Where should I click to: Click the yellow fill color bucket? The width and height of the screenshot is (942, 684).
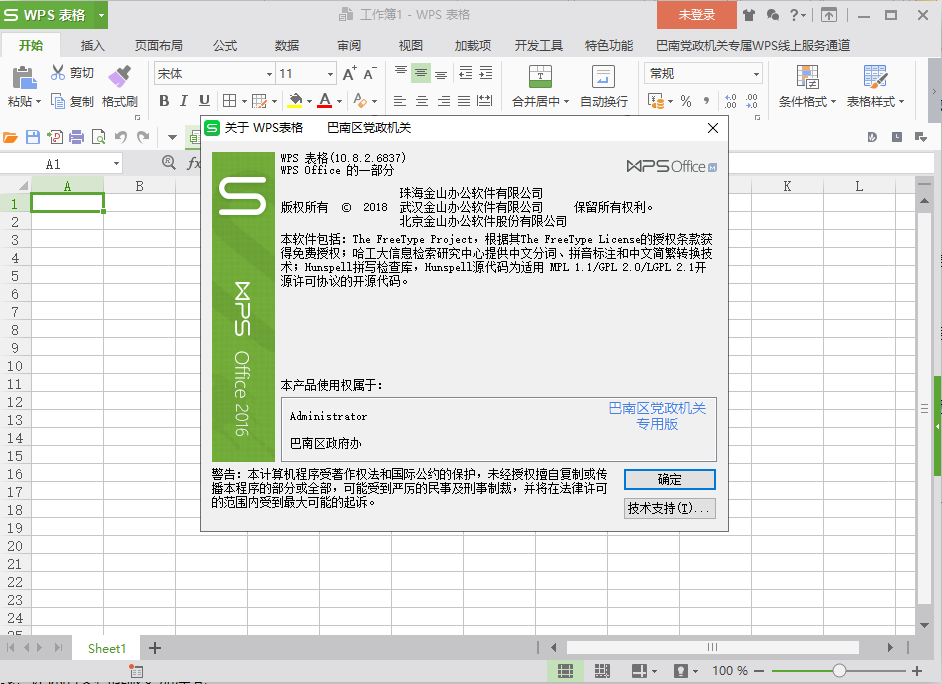pyautogui.click(x=295, y=101)
